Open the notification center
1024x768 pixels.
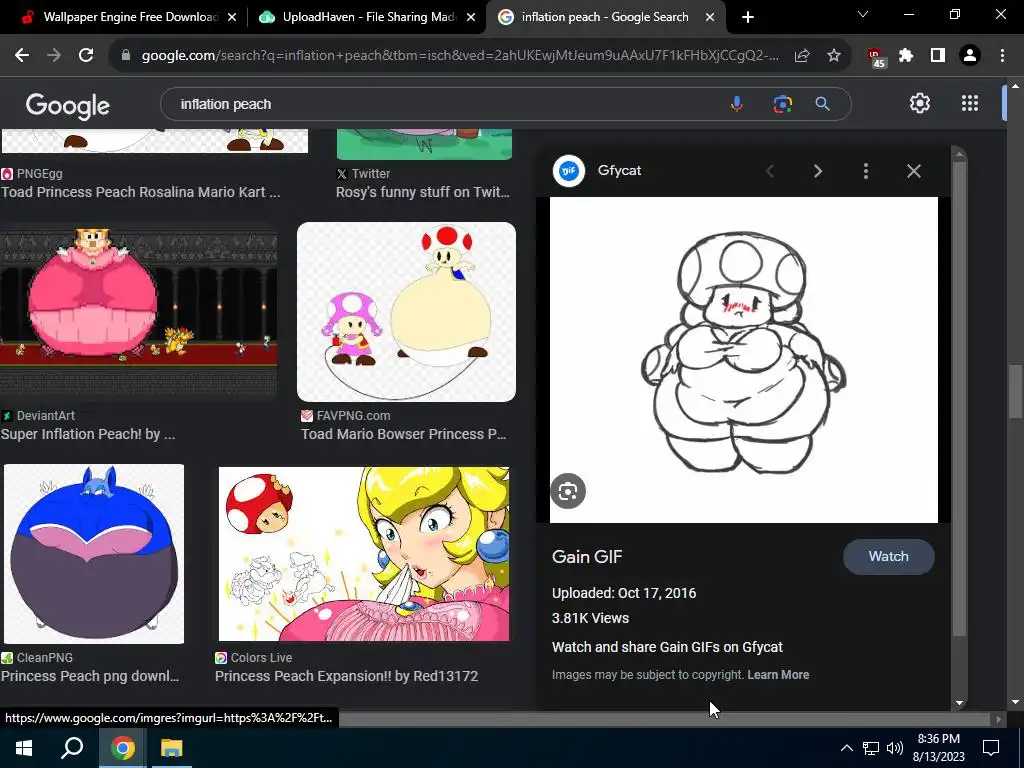[991, 748]
